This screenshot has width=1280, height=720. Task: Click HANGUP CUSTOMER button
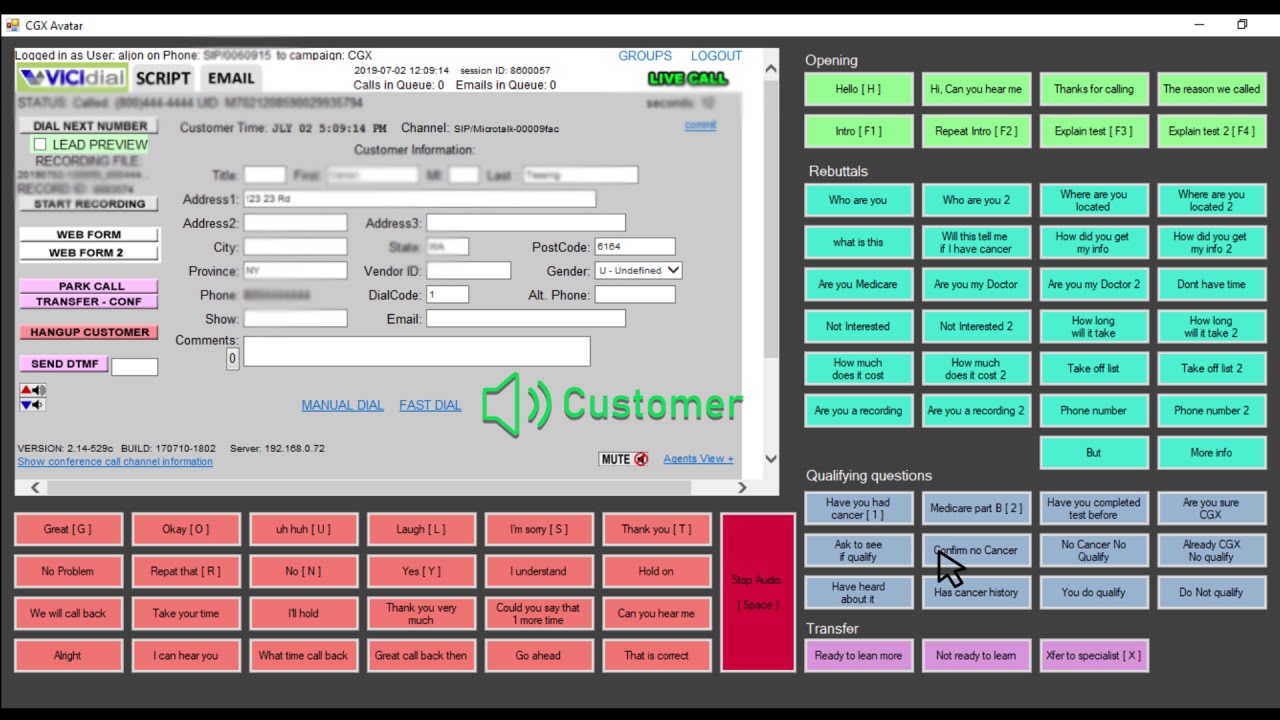[90, 332]
